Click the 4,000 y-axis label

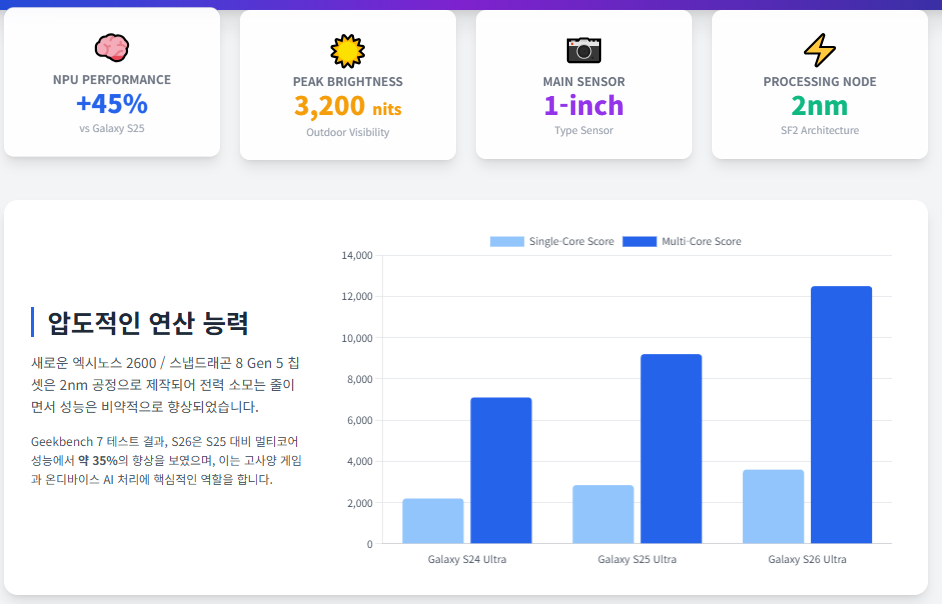(360, 462)
